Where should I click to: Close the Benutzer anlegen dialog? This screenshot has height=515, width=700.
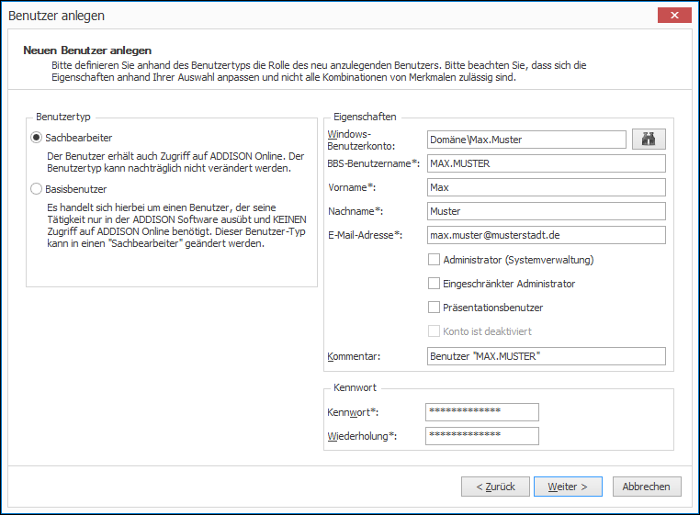point(674,15)
